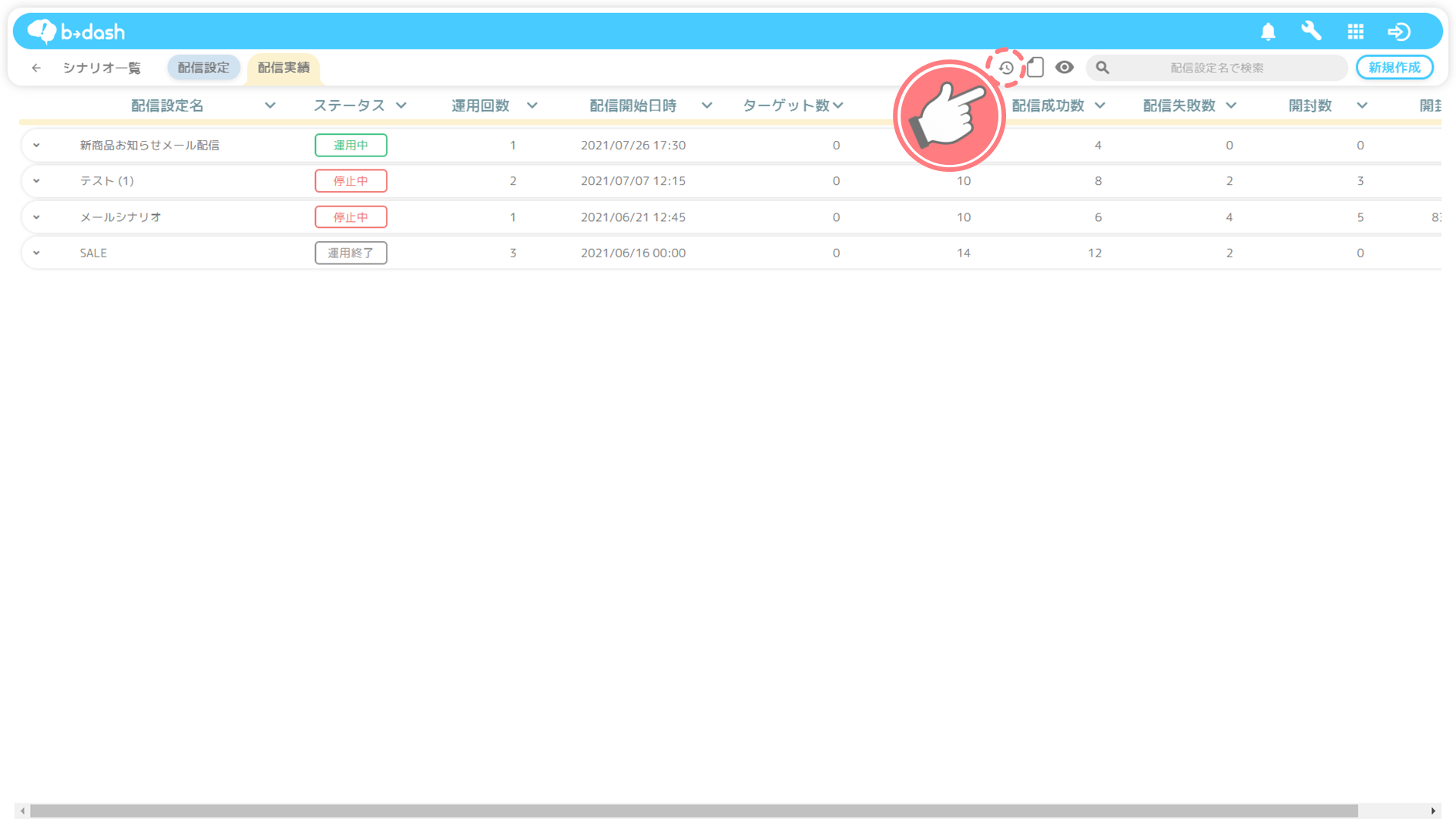Image resolution: width=1456 pixels, height=819 pixels.
Task: Open the wrench settings icon
Action: (1311, 32)
